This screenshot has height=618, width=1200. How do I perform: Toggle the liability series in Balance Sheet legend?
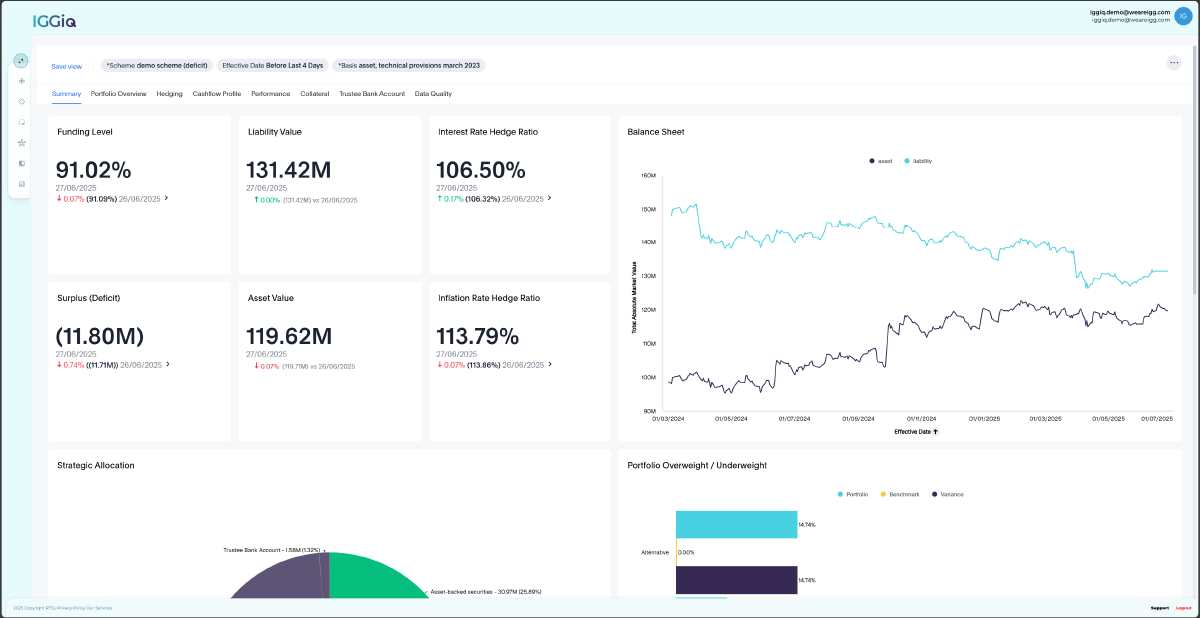coord(918,160)
